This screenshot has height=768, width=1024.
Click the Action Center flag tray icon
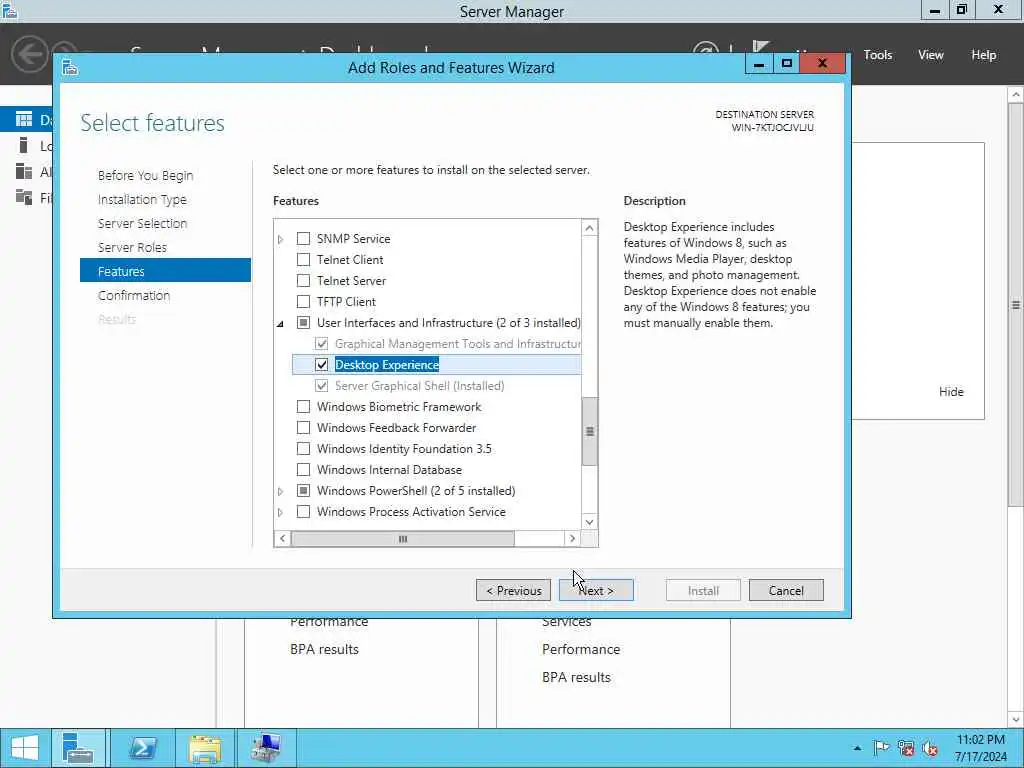tap(882, 748)
